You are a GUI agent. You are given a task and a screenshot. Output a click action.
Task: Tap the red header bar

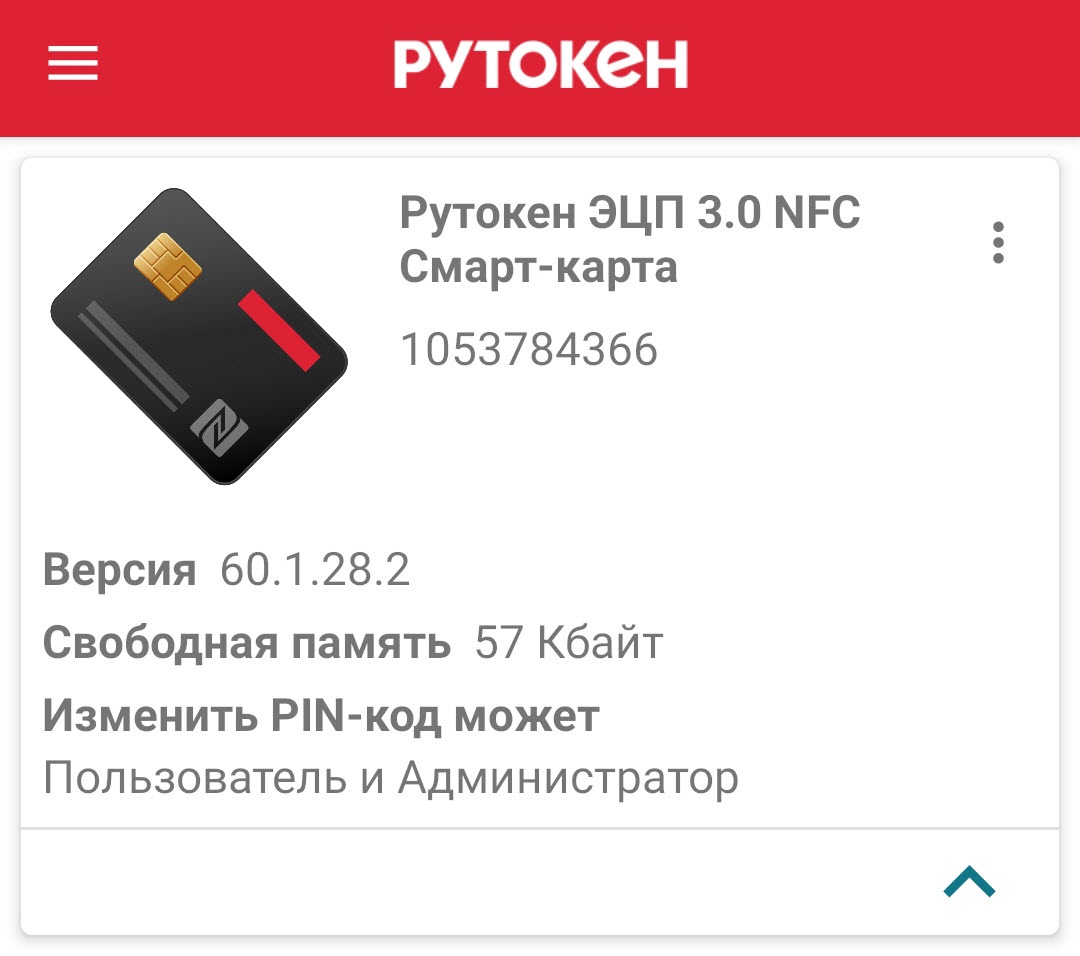(x=540, y=68)
